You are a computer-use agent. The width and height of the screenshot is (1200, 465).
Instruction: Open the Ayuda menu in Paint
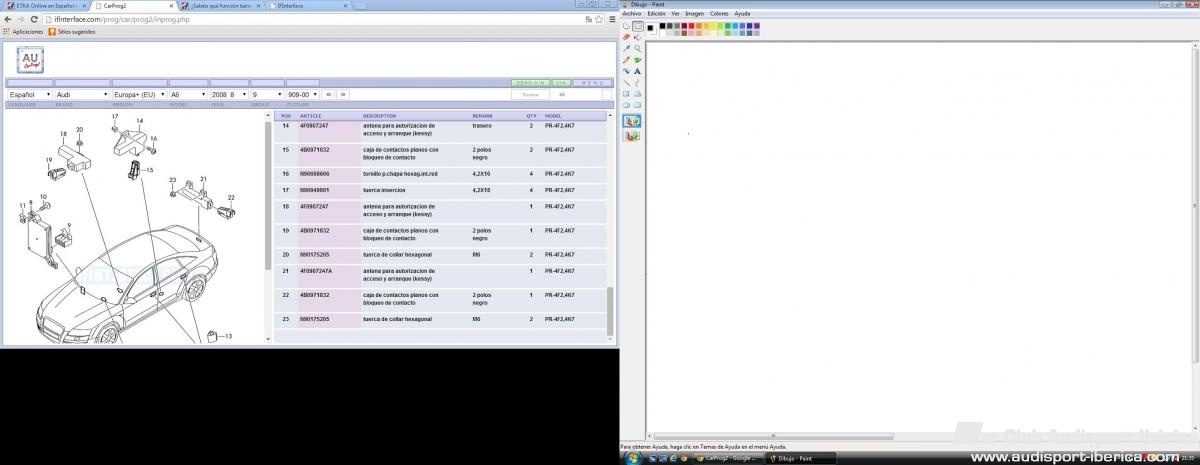(742, 14)
